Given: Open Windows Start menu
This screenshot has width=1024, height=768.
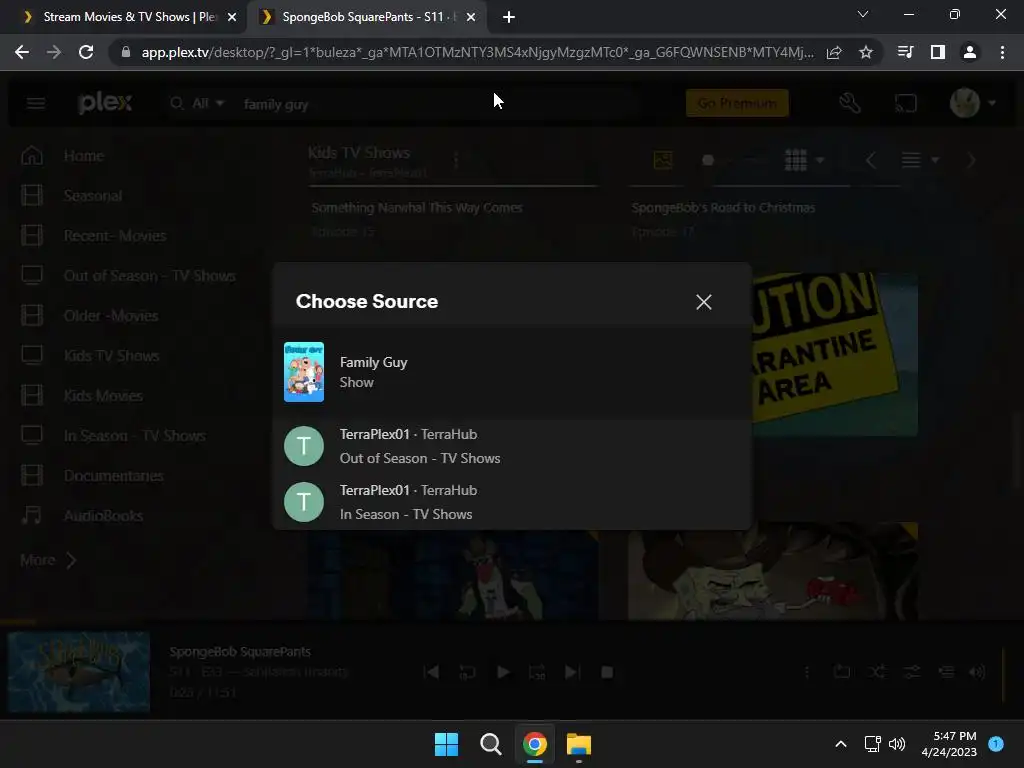Looking at the screenshot, I should (x=447, y=744).
